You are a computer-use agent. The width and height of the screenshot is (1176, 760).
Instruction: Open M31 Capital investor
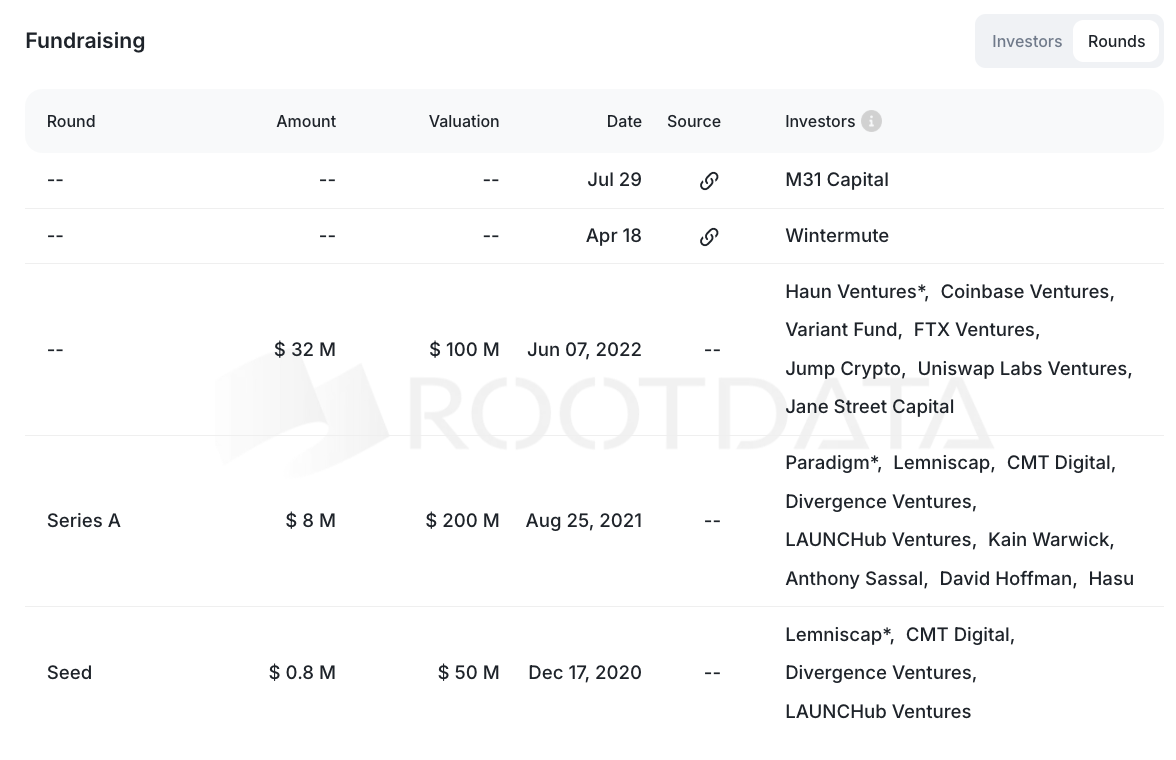[x=836, y=179]
